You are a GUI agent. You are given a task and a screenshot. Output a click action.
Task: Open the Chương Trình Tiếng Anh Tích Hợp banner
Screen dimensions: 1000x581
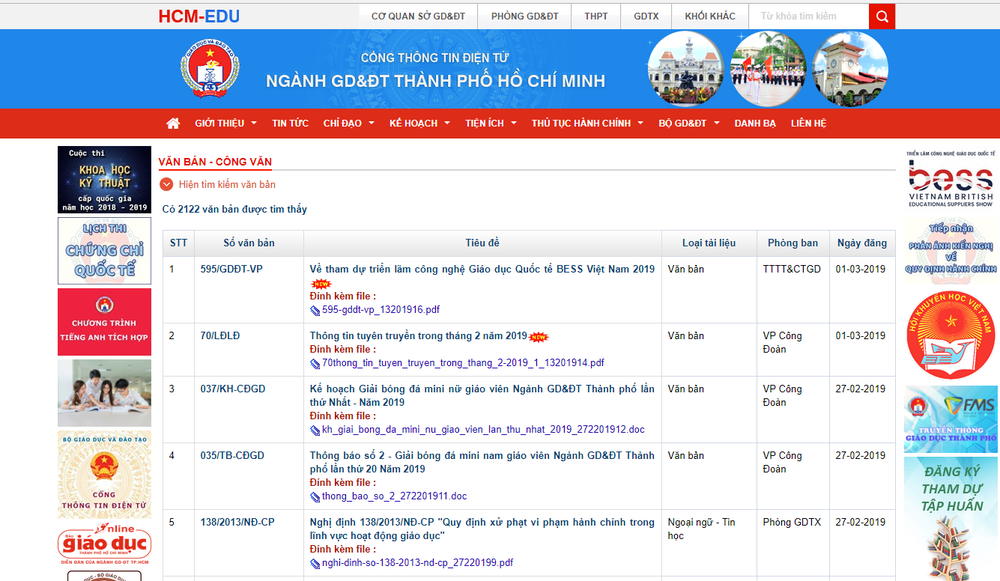click(x=105, y=322)
